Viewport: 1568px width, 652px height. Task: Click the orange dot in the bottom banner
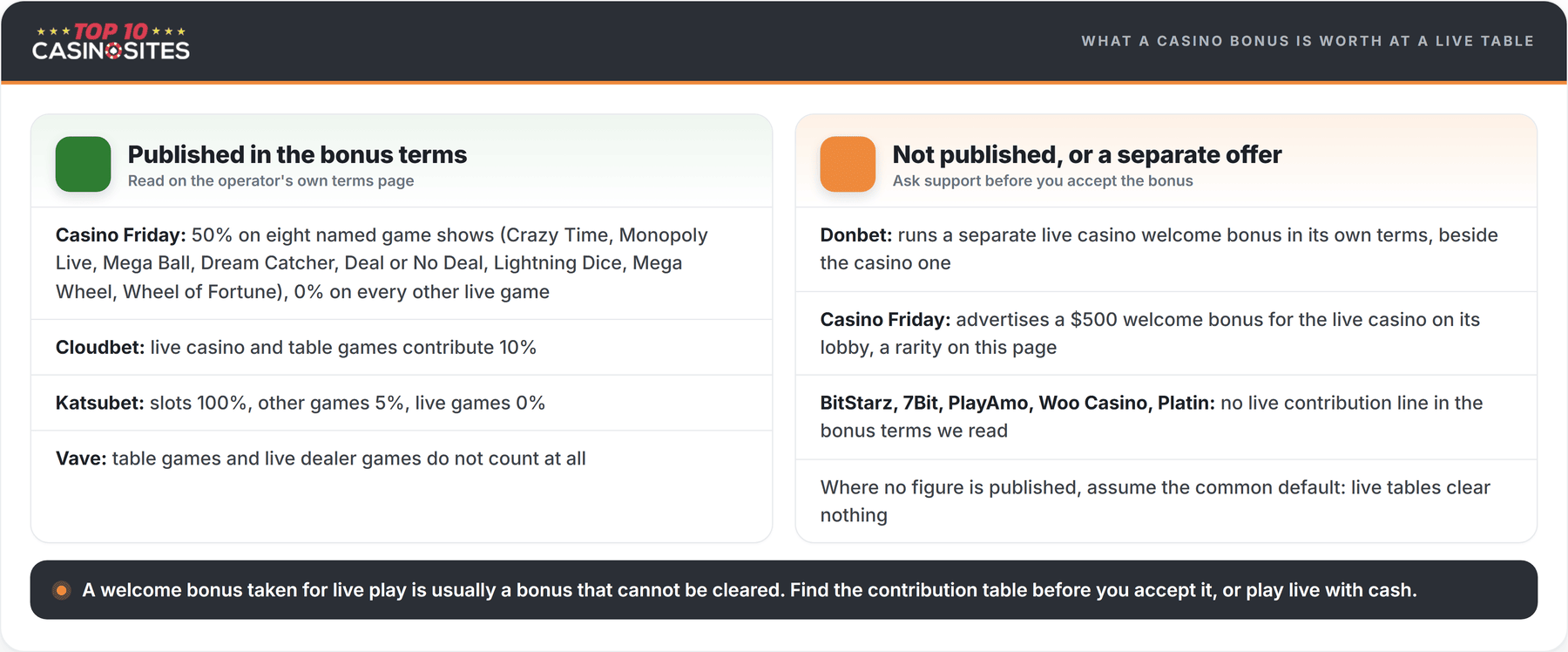click(x=61, y=590)
